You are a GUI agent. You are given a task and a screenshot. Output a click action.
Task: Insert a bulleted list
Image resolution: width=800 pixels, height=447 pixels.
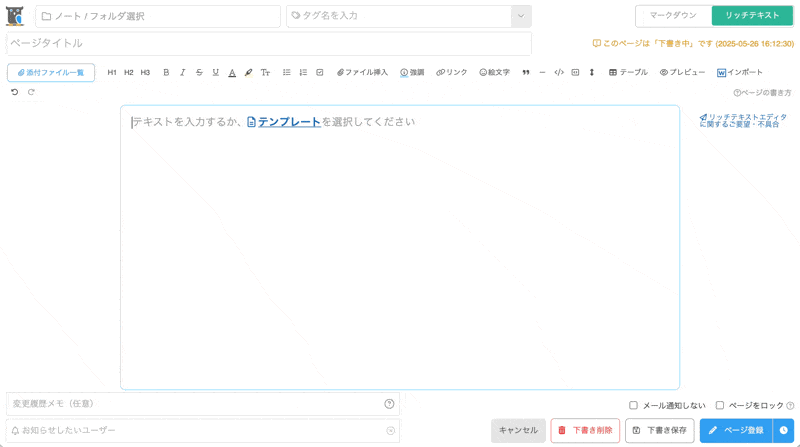coord(287,72)
